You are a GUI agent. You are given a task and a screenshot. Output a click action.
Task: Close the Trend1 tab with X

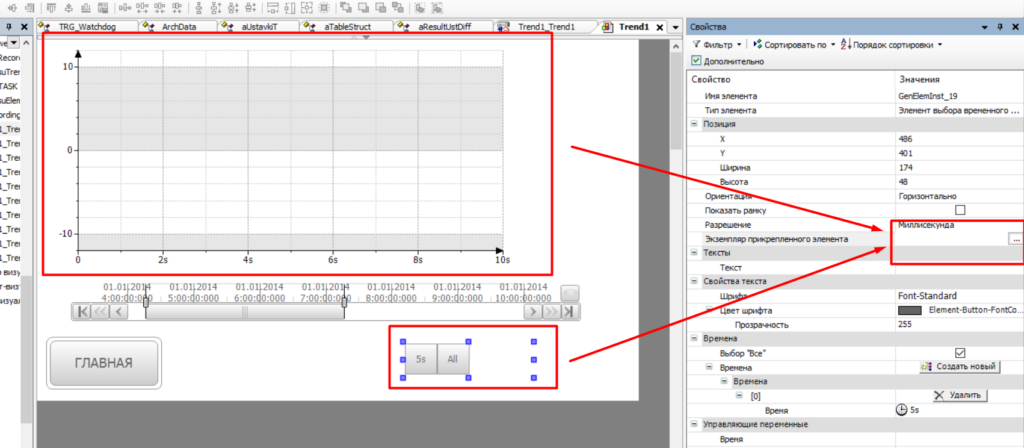point(659,26)
